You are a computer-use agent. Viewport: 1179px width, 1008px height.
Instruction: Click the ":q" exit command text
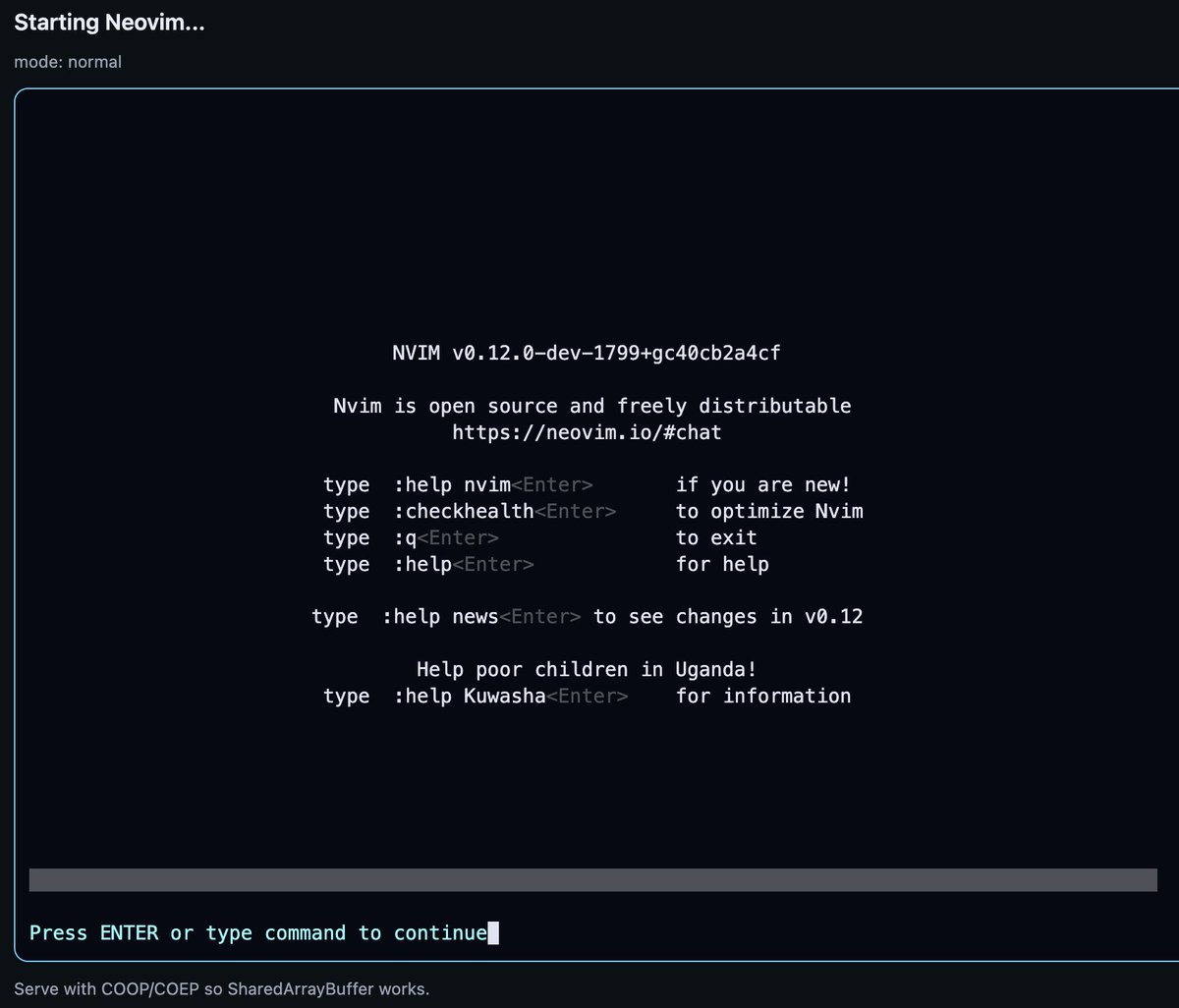pyautogui.click(x=405, y=538)
